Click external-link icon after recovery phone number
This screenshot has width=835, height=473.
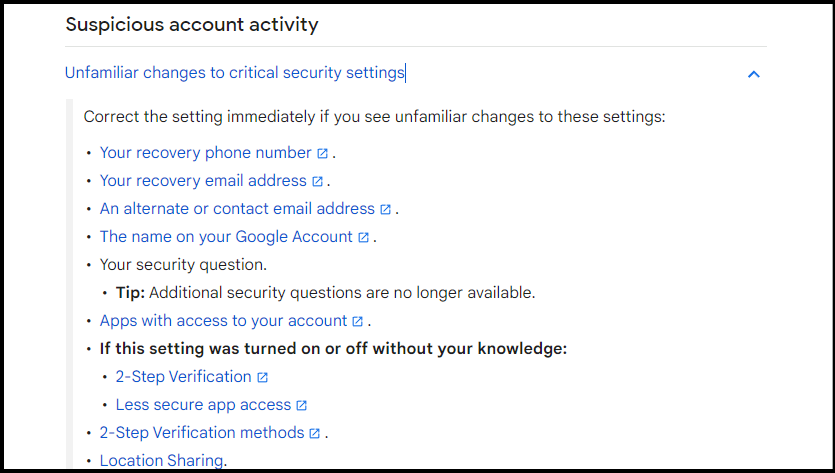click(x=322, y=153)
